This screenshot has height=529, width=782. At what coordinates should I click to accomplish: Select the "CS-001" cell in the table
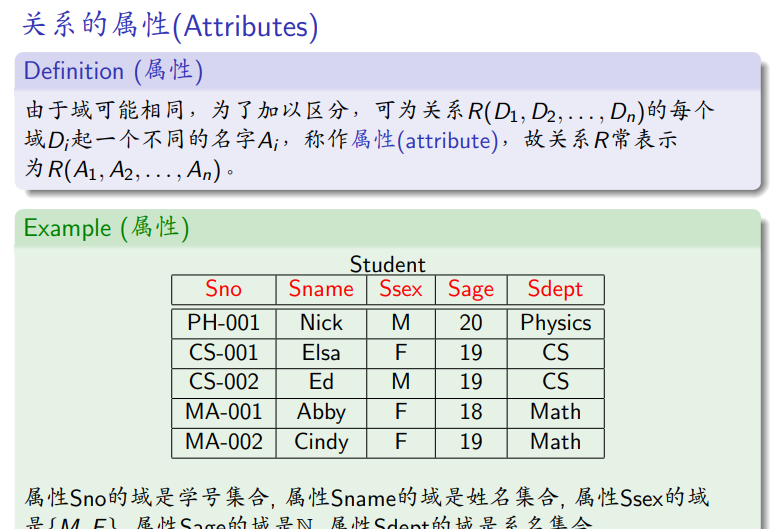click(223, 353)
